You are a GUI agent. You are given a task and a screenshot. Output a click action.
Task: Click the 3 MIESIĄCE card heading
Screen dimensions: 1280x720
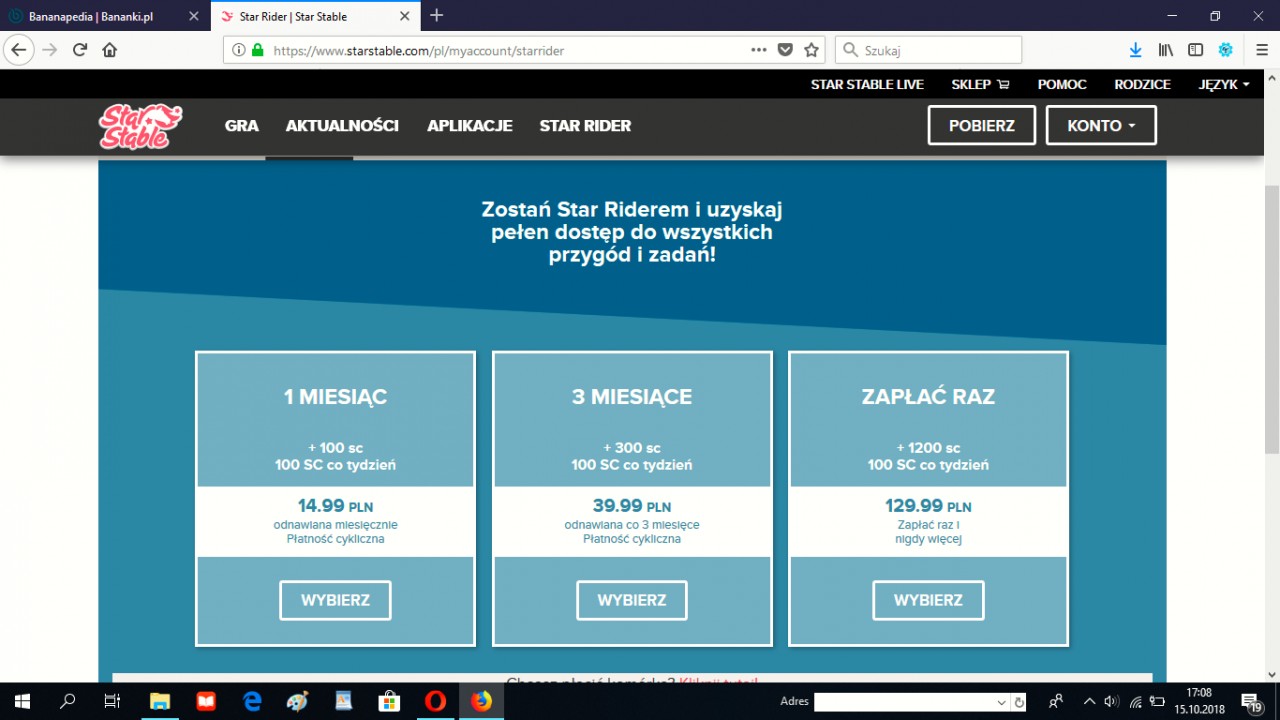(x=632, y=397)
